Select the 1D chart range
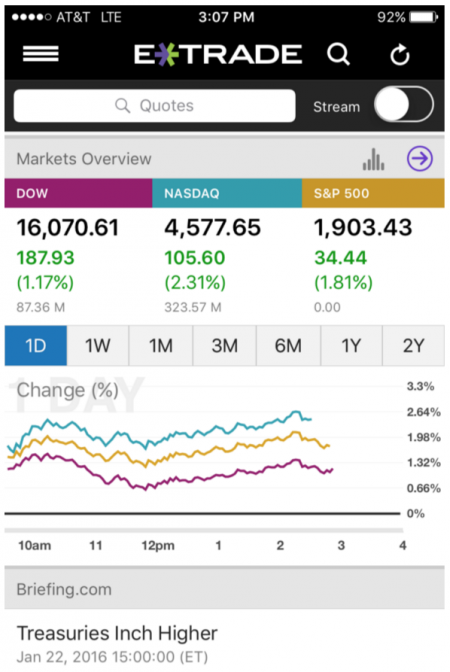This screenshot has height=672, width=450. pyautogui.click(x=36, y=345)
